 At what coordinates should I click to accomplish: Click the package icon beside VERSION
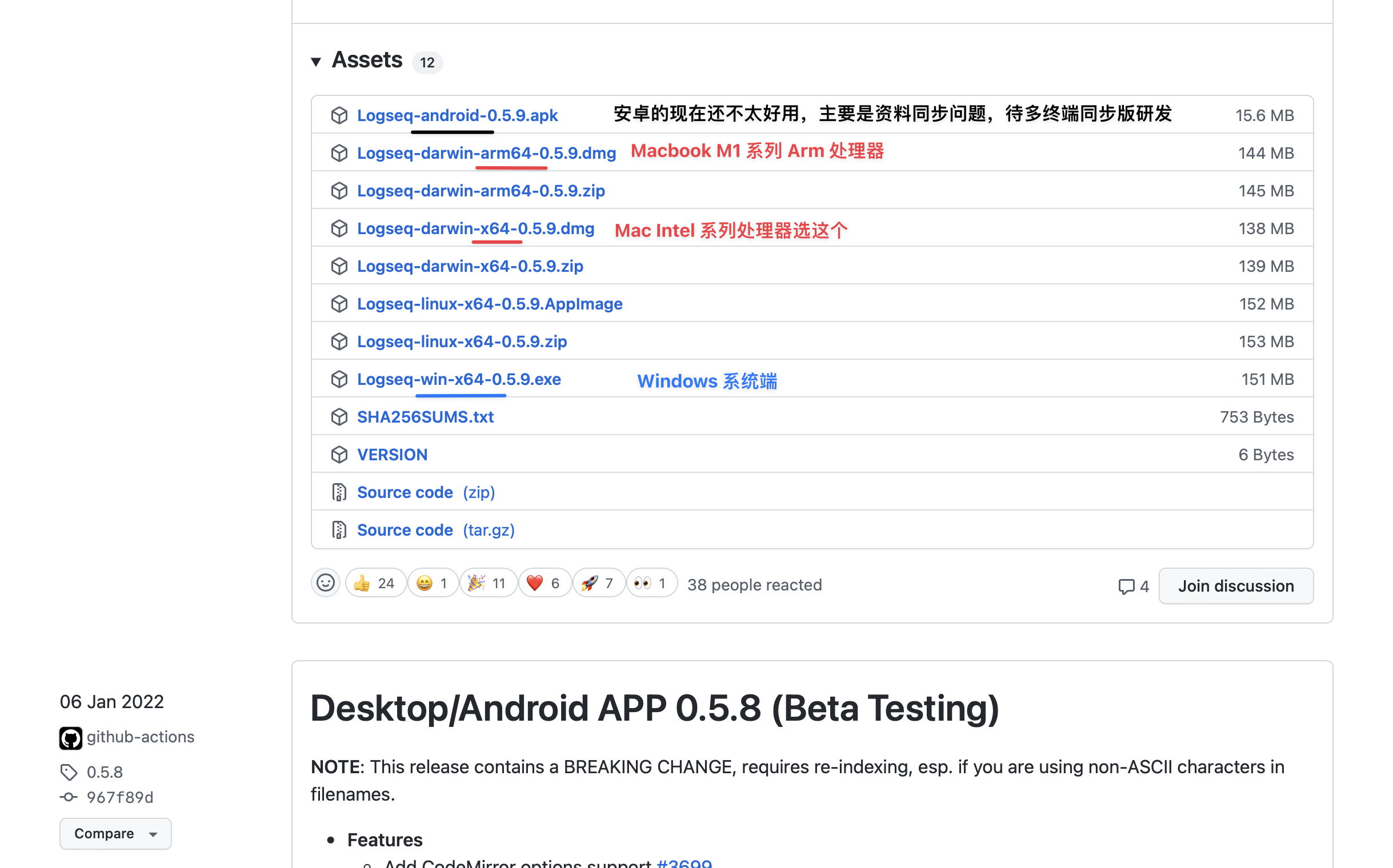coord(339,455)
